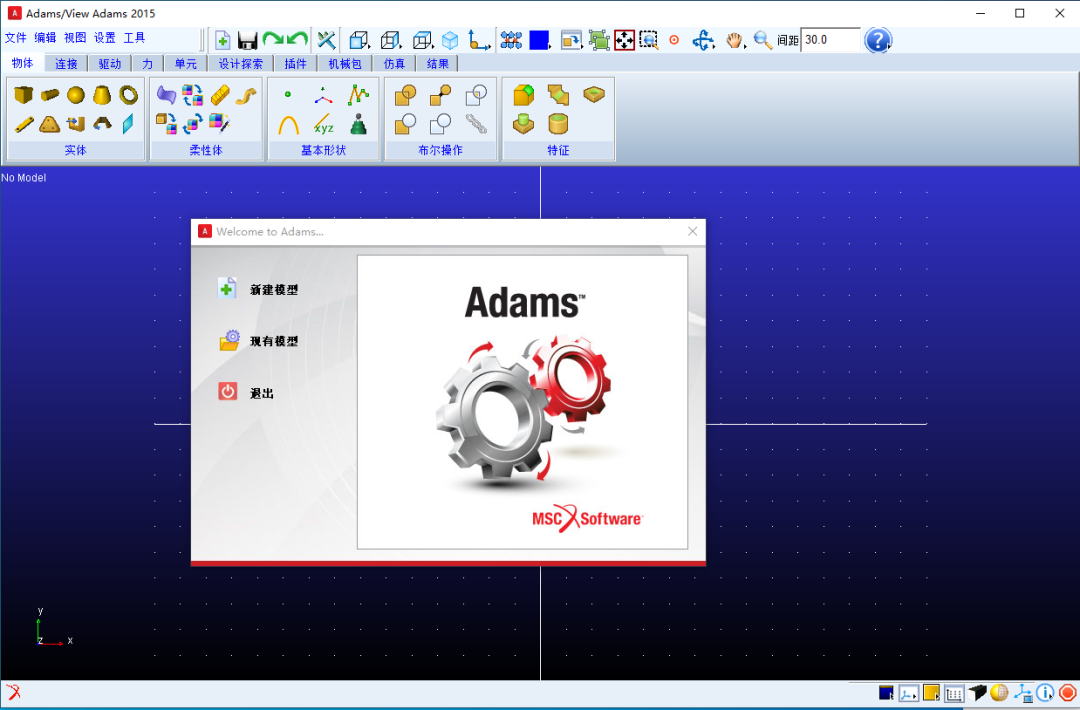Select the pan hand tool

tap(734, 40)
